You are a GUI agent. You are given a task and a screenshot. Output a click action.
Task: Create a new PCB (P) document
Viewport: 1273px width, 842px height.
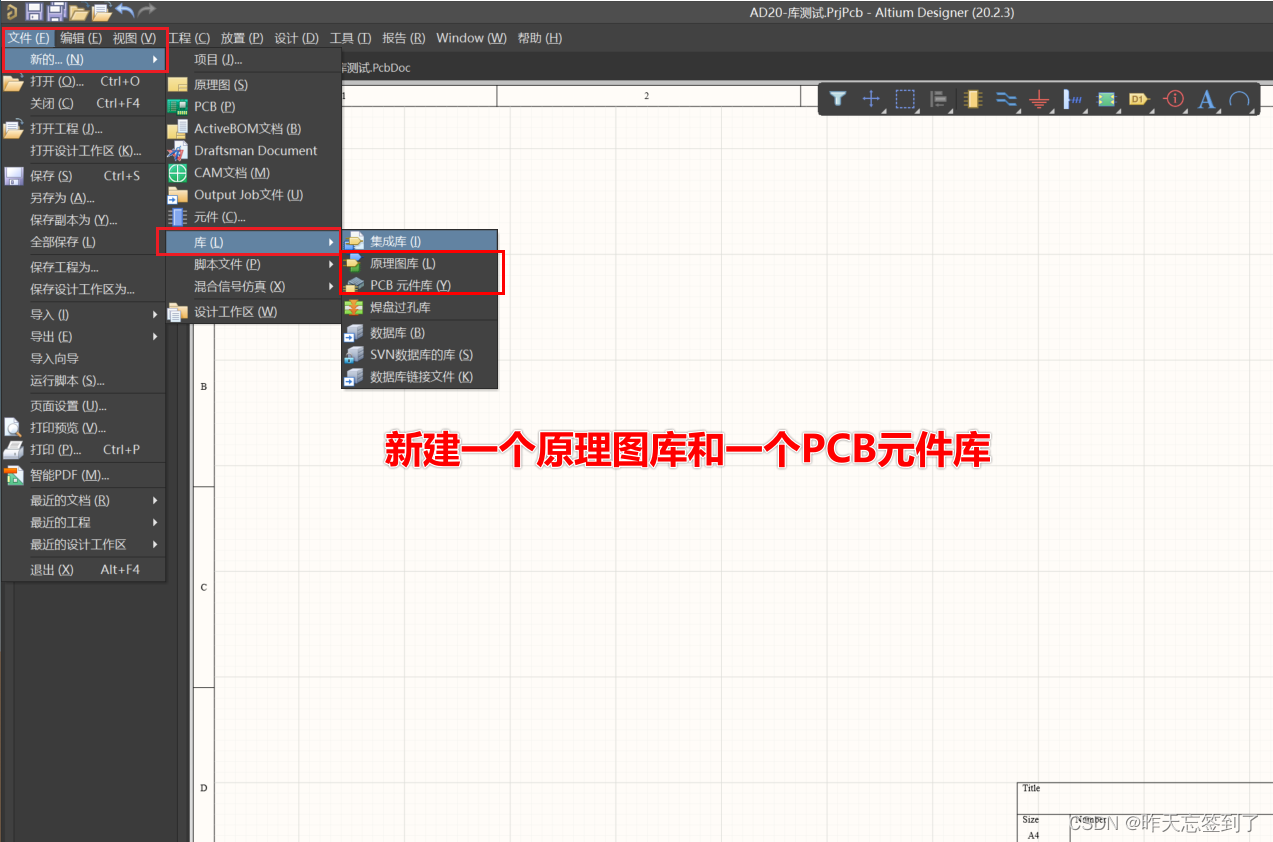(254, 106)
